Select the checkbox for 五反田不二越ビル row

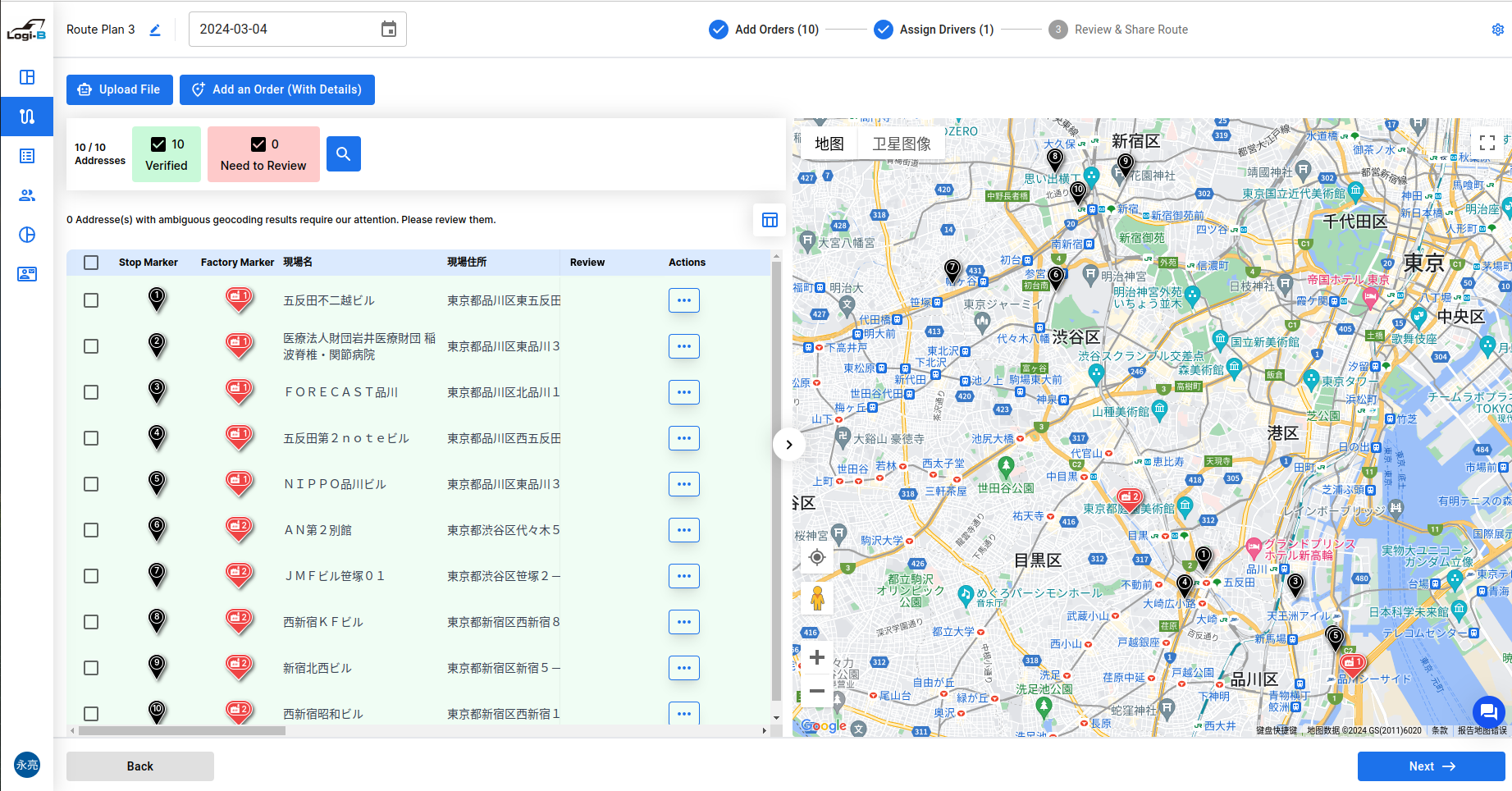click(x=91, y=300)
